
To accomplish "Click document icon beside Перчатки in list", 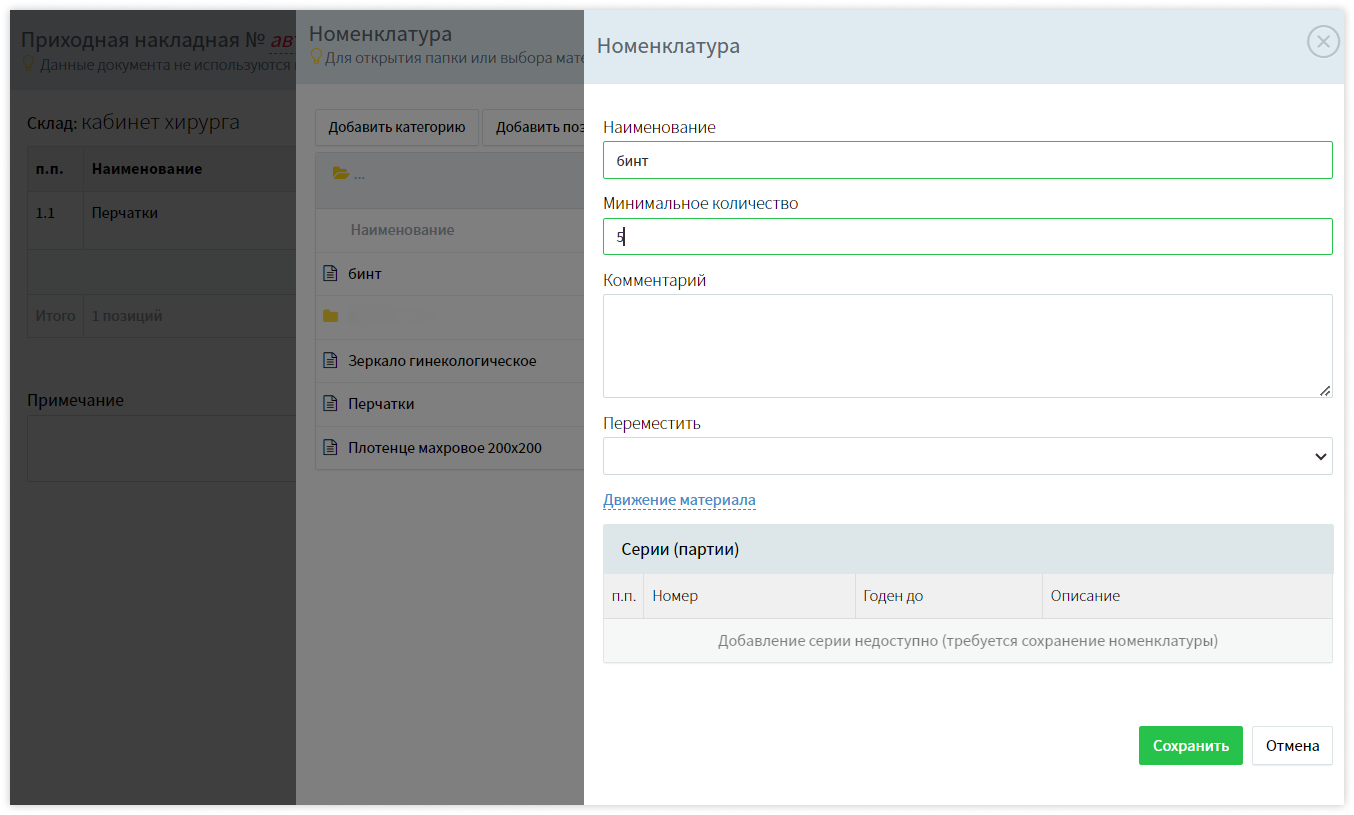I will pos(331,404).
